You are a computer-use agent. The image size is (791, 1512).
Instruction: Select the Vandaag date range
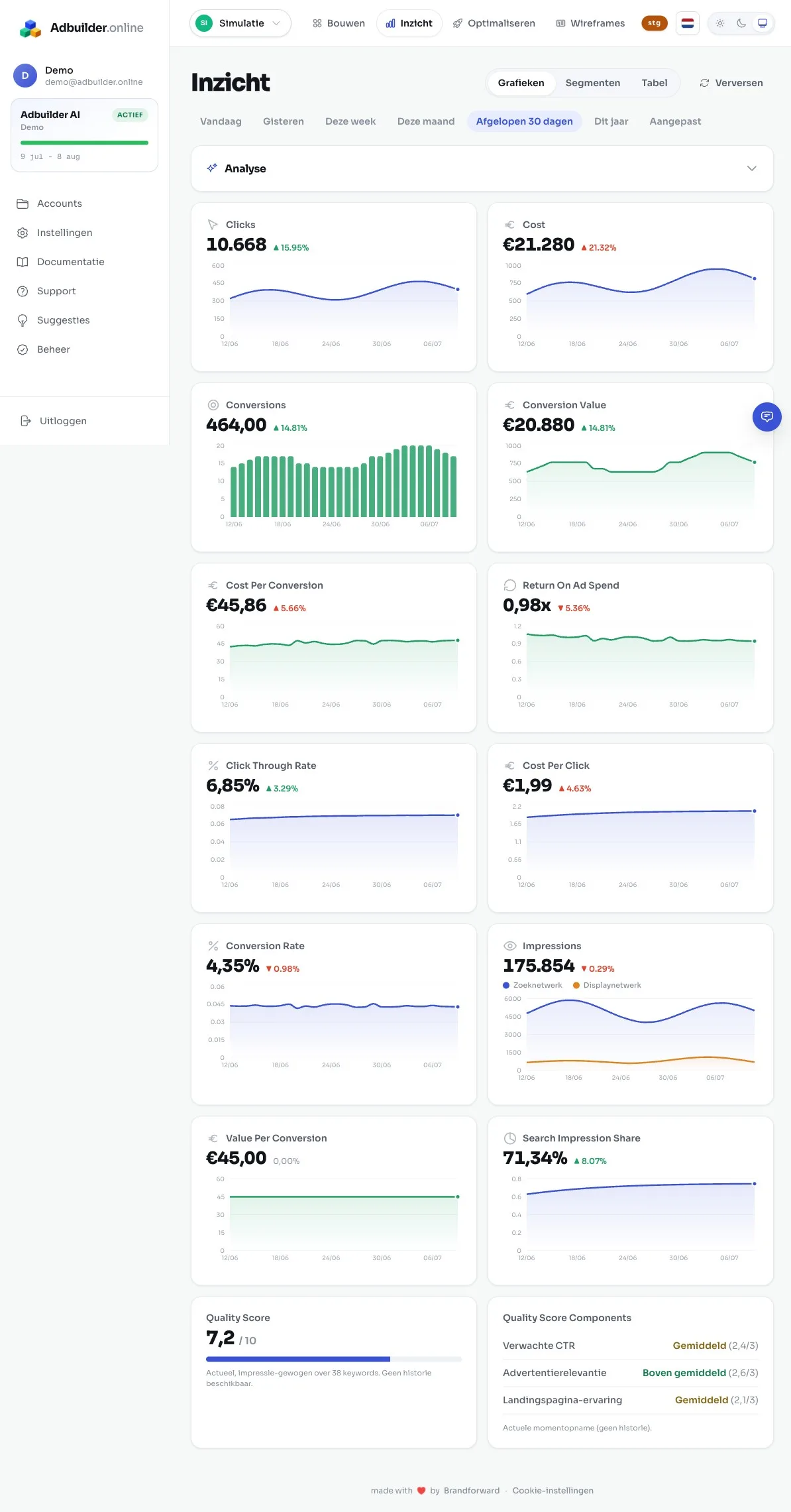pos(221,121)
